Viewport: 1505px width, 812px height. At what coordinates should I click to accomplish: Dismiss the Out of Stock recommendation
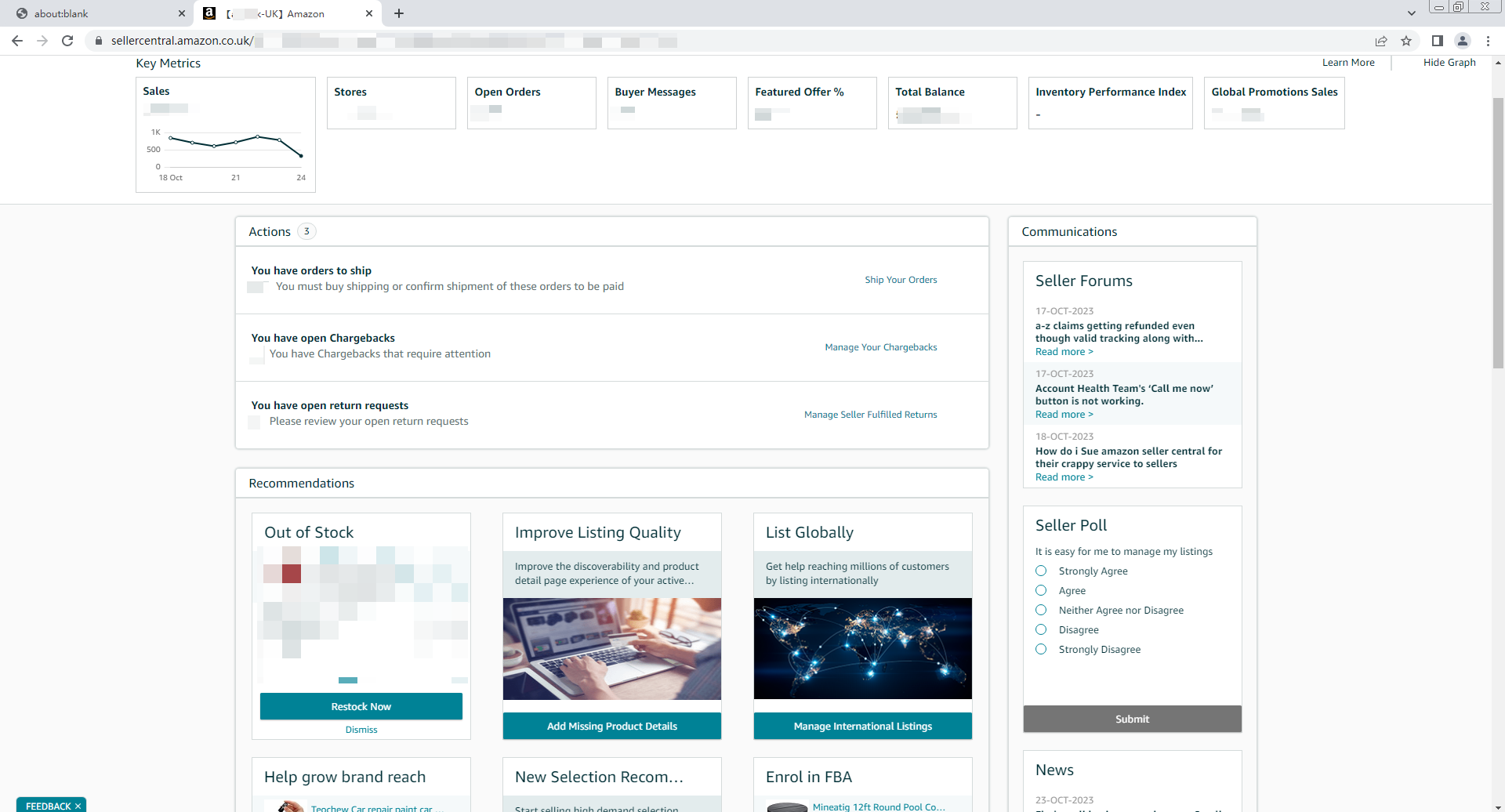[361, 730]
